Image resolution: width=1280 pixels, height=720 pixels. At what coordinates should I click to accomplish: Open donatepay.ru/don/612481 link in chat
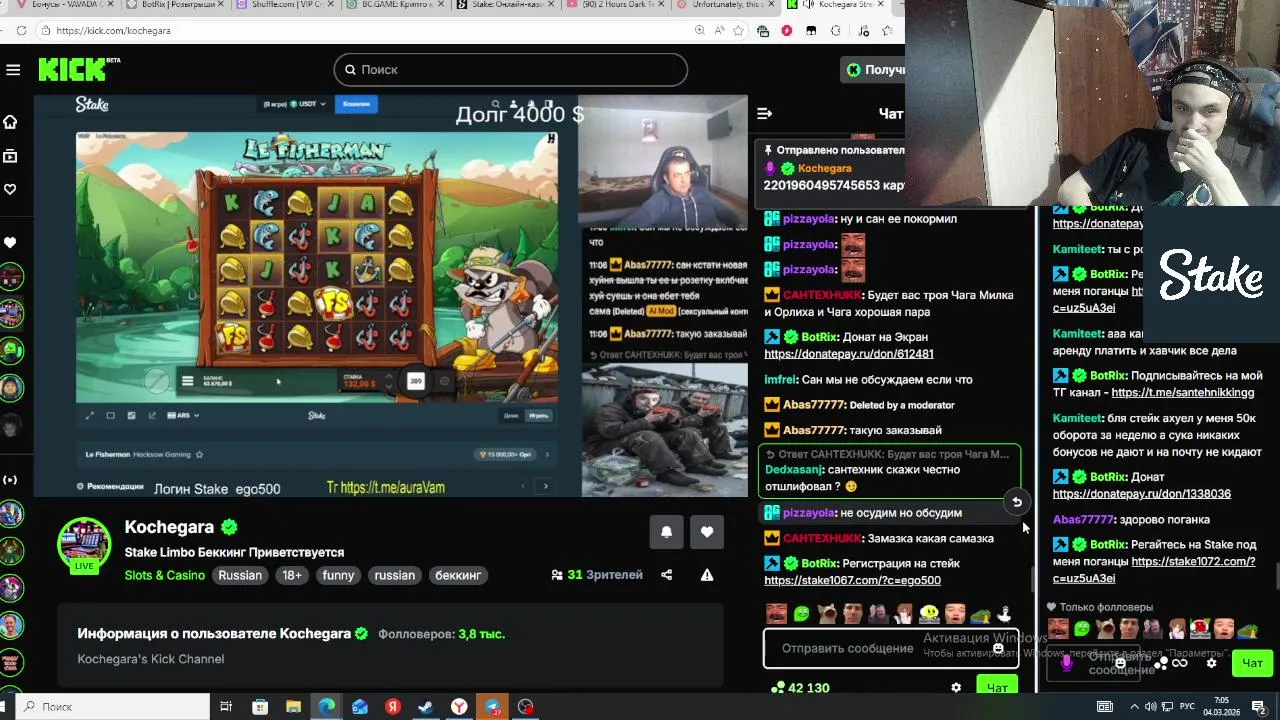849,354
